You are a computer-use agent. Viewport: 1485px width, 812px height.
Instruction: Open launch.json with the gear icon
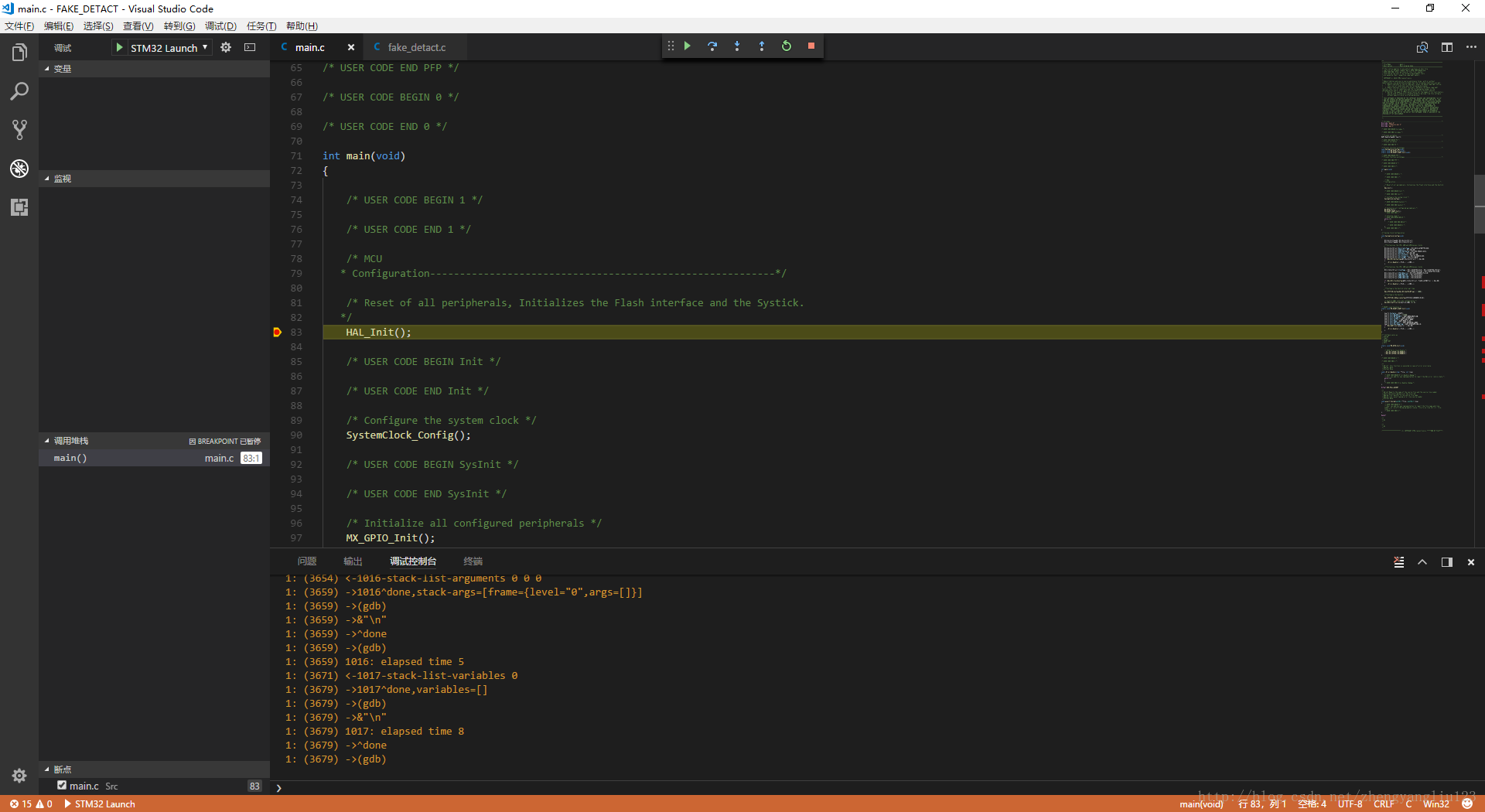226,47
